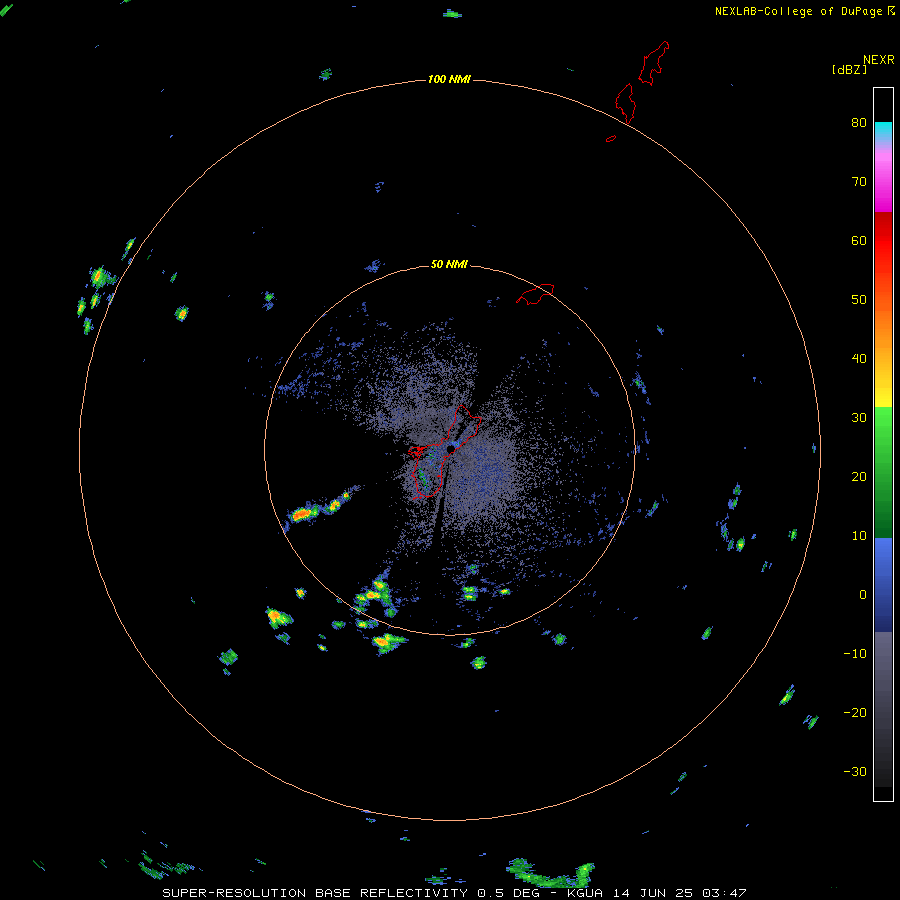This screenshot has width=900, height=900.
Task: Click the 10 value on the dBZ scale
Action: [x=859, y=536]
